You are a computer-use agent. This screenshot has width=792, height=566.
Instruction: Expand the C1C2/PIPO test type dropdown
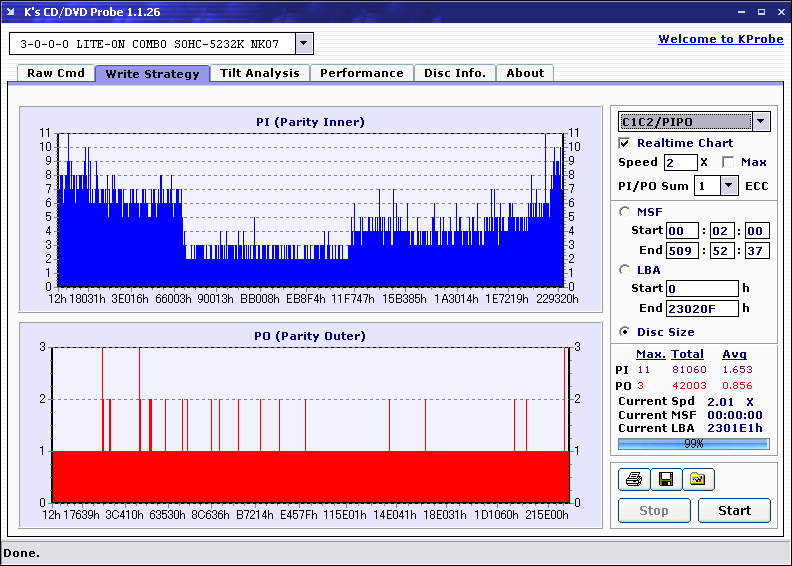tap(761, 122)
